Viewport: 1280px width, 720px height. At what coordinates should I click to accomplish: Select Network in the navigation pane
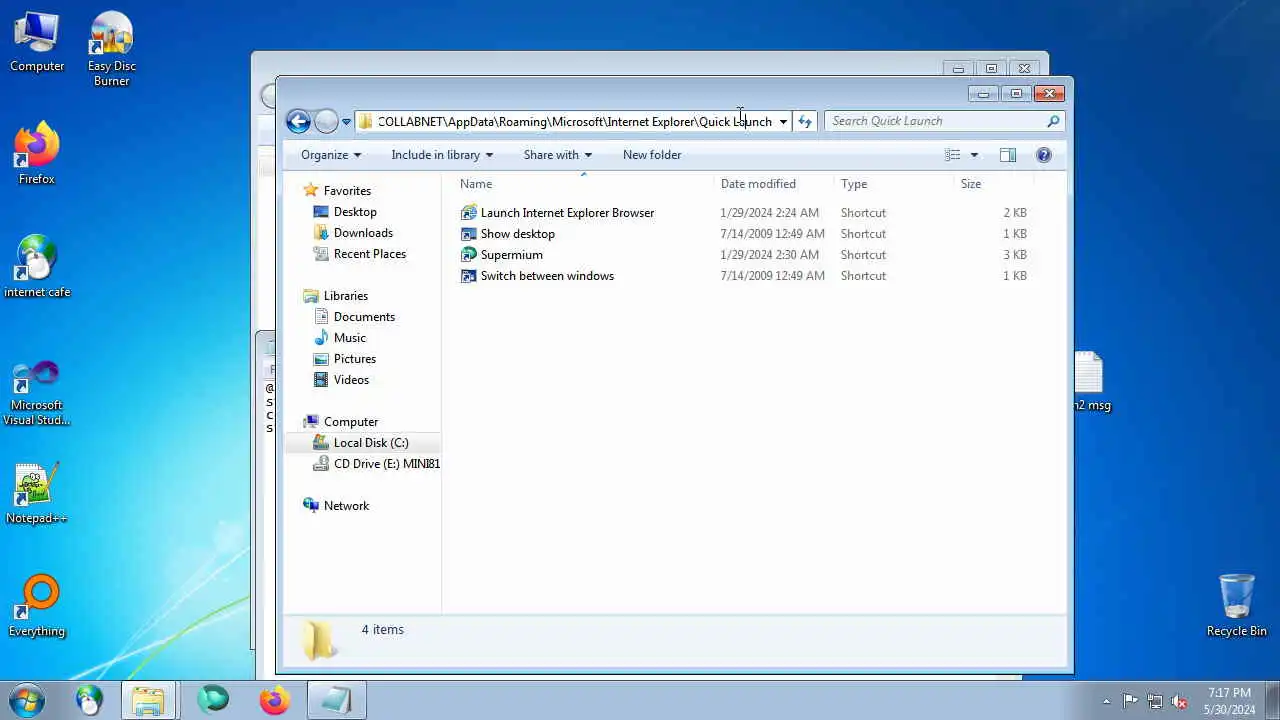pyautogui.click(x=346, y=506)
